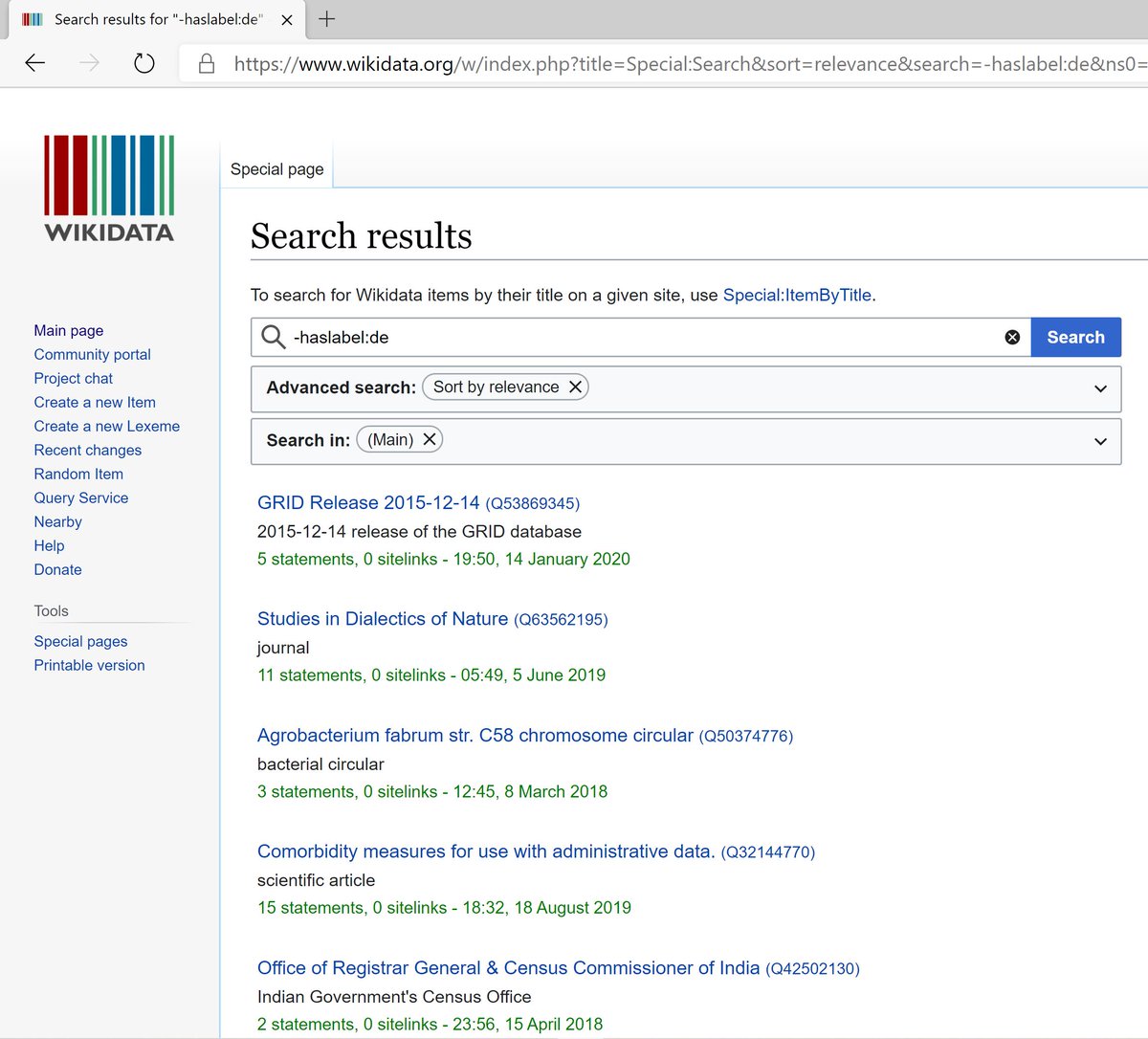
Task: Select the Special page tab
Action: click(276, 169)
